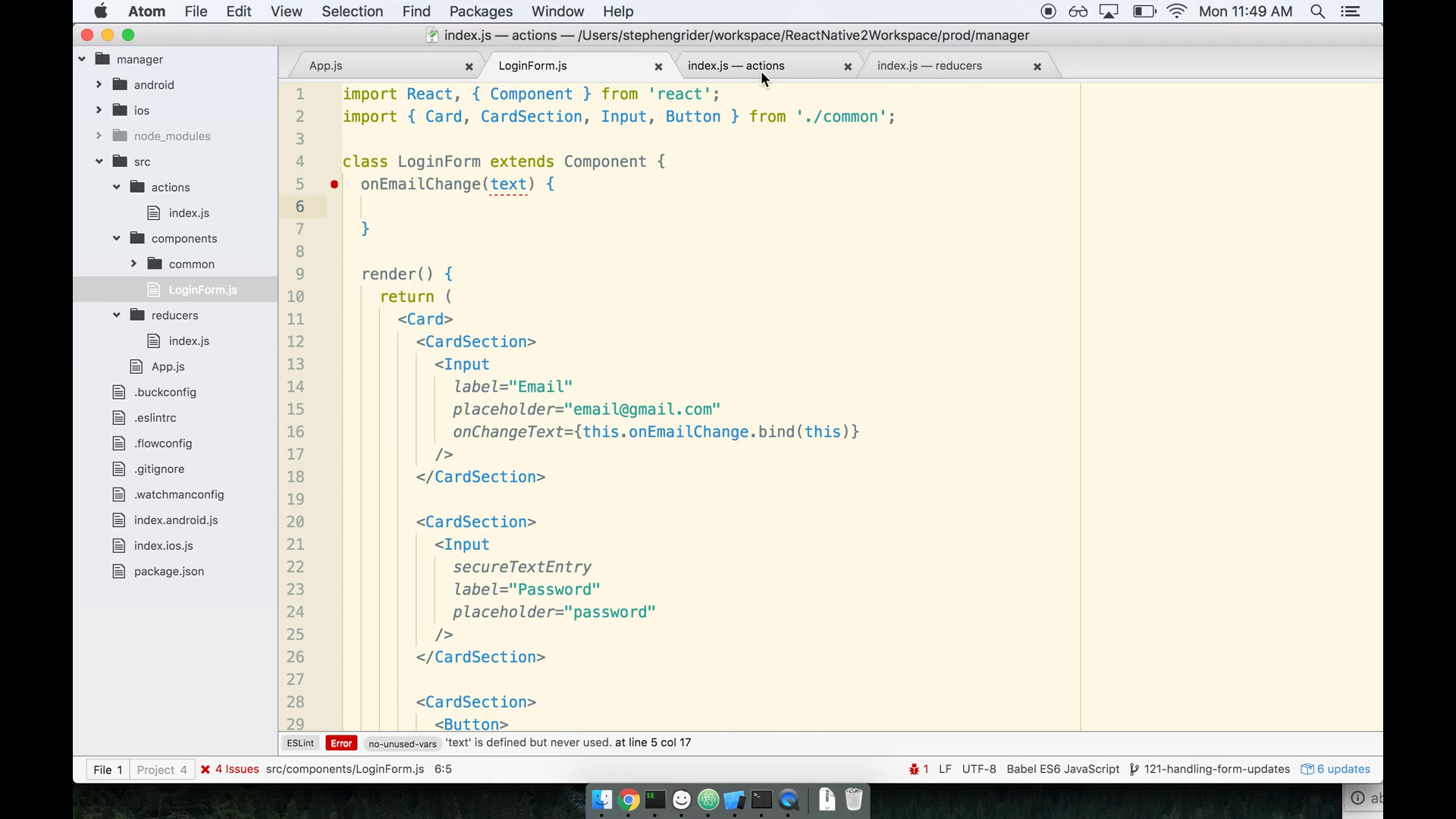The image size is (1456, 819).
Task: Open the Selection menu
Action: (352, 11)
